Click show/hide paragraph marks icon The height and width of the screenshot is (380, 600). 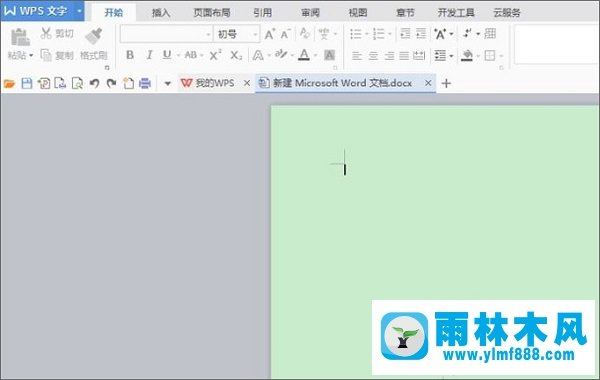(x=467, y=34)
